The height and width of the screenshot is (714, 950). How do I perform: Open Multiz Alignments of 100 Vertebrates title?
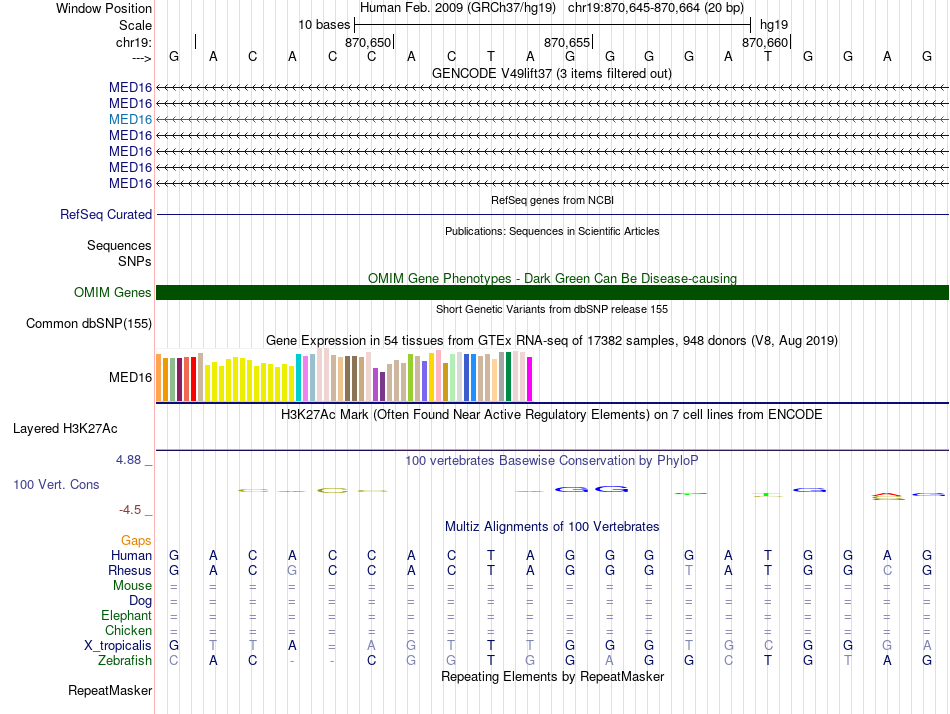tap(551, 526)
